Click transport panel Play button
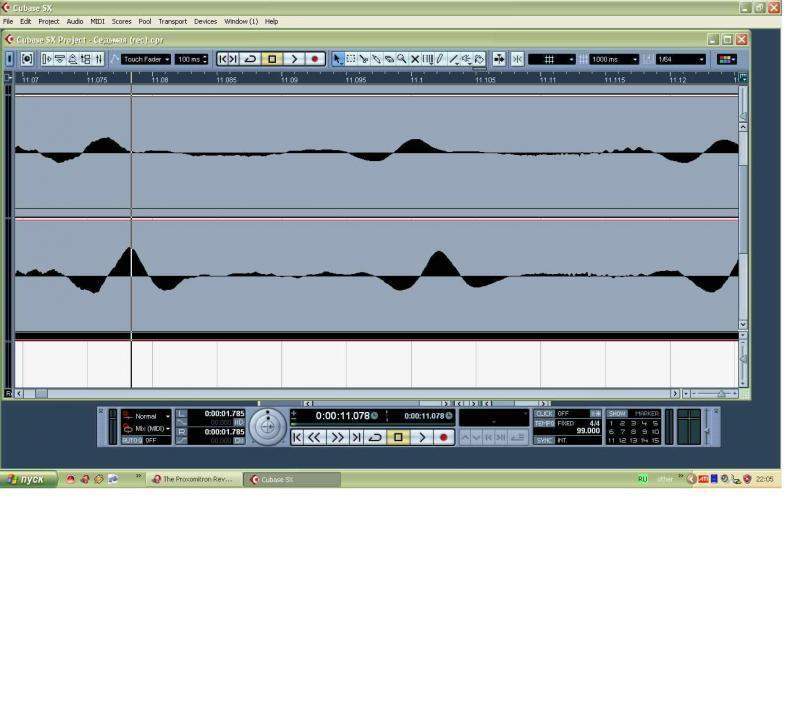The height and width of the screenshot is (725, 800). [422, 437]
